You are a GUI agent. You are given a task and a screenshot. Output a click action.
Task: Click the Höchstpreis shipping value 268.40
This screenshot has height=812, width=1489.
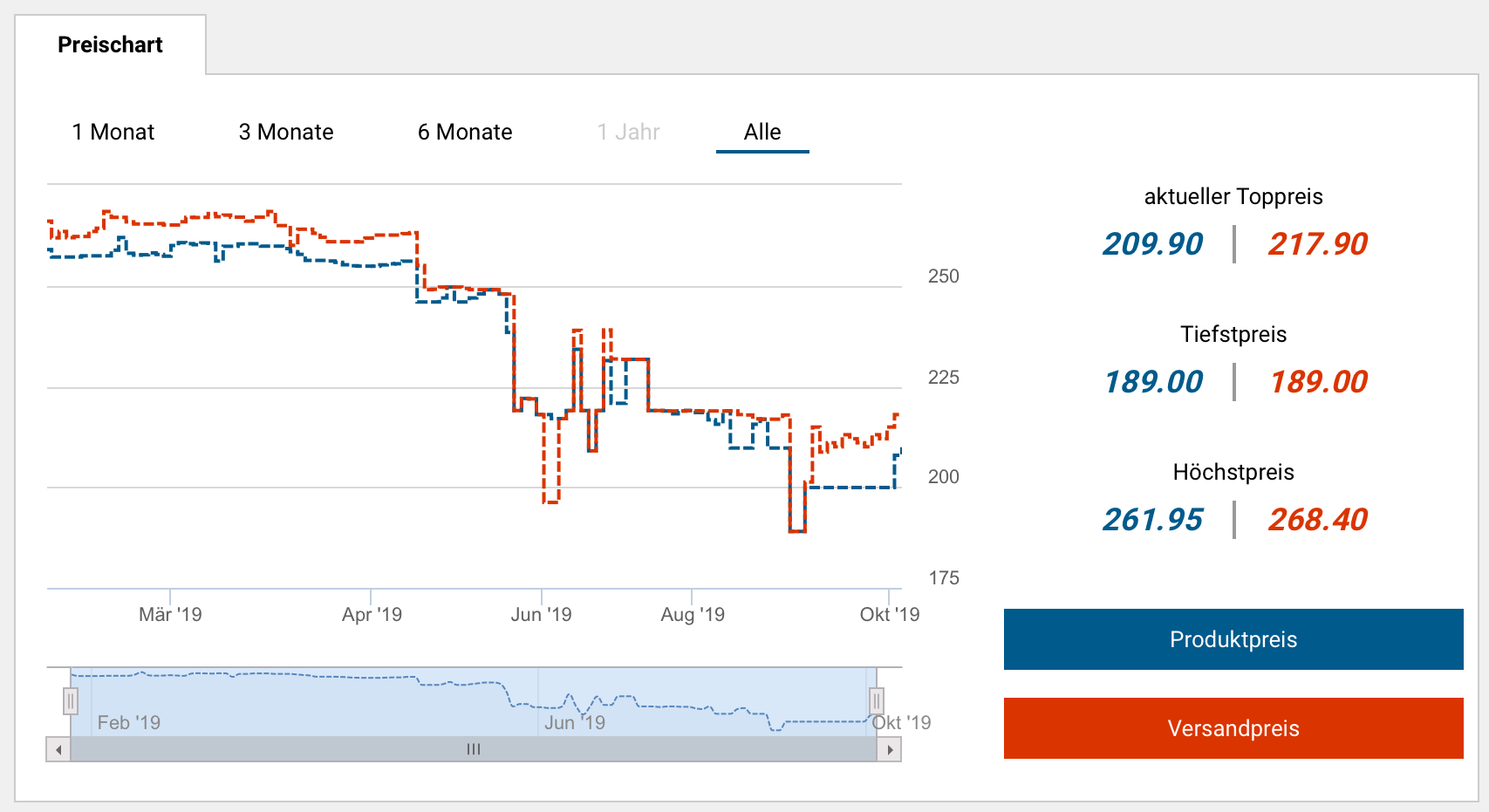click(x=1317, y=520)
